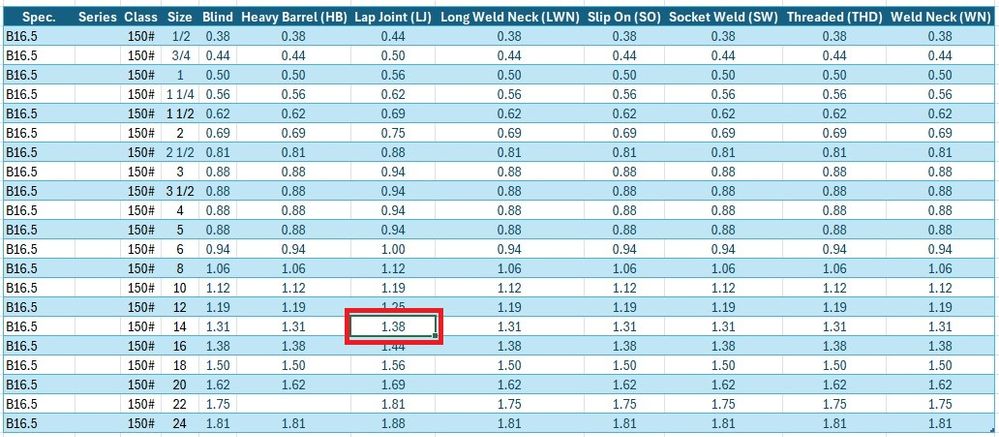Screen dimensions: 999x437
Task: Select 150# class cell in size 14 row
Action: [x=141, y=327]
